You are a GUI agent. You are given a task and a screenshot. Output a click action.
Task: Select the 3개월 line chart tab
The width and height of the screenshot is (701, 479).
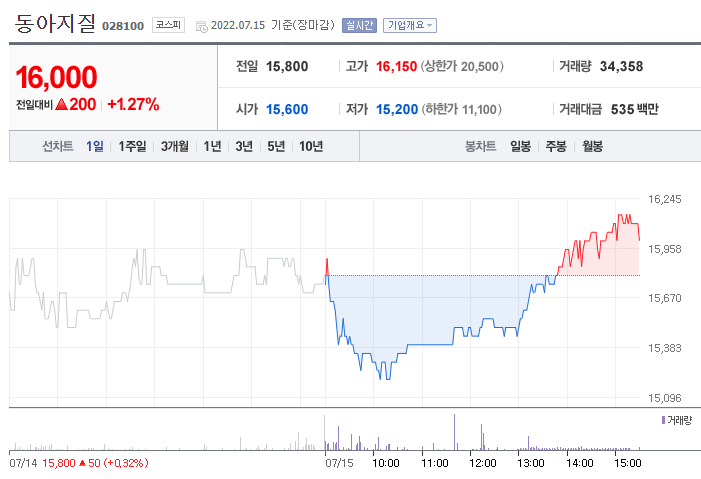pos(174,146)
